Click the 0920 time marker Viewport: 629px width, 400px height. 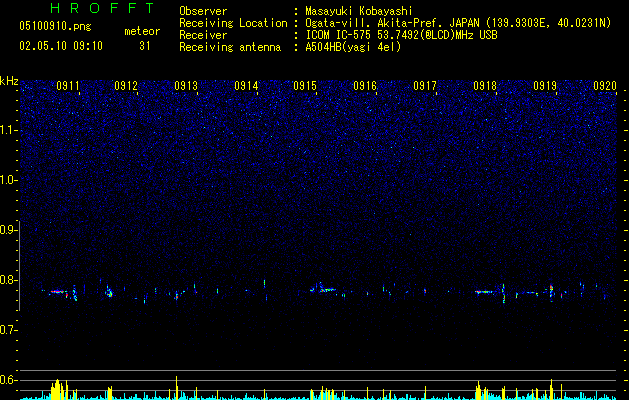click(605, 86)
